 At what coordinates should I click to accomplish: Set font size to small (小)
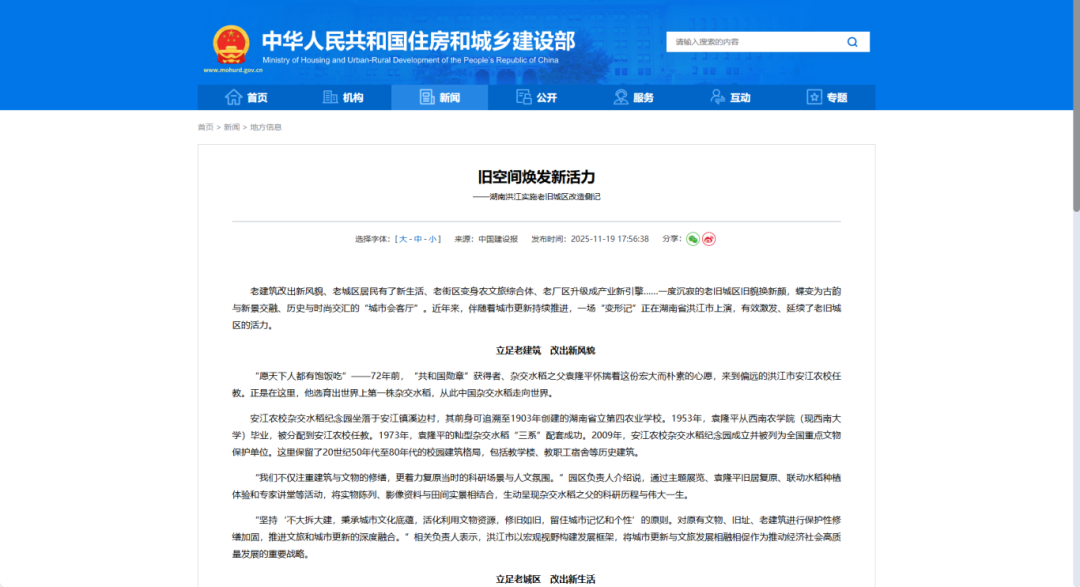pyautogui.click(x=432, y=239)
